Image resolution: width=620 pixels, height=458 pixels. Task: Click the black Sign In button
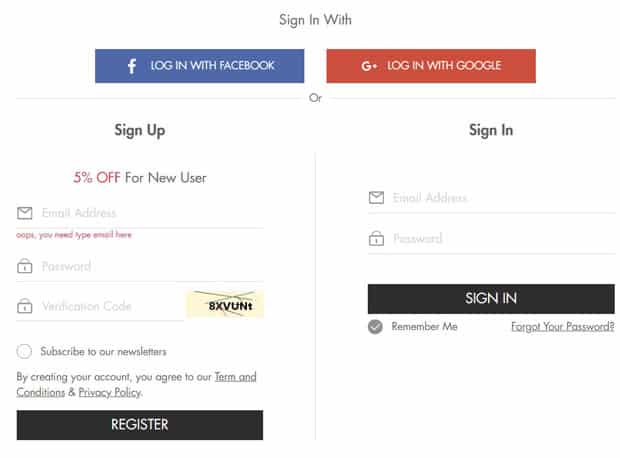coord(491,299)
